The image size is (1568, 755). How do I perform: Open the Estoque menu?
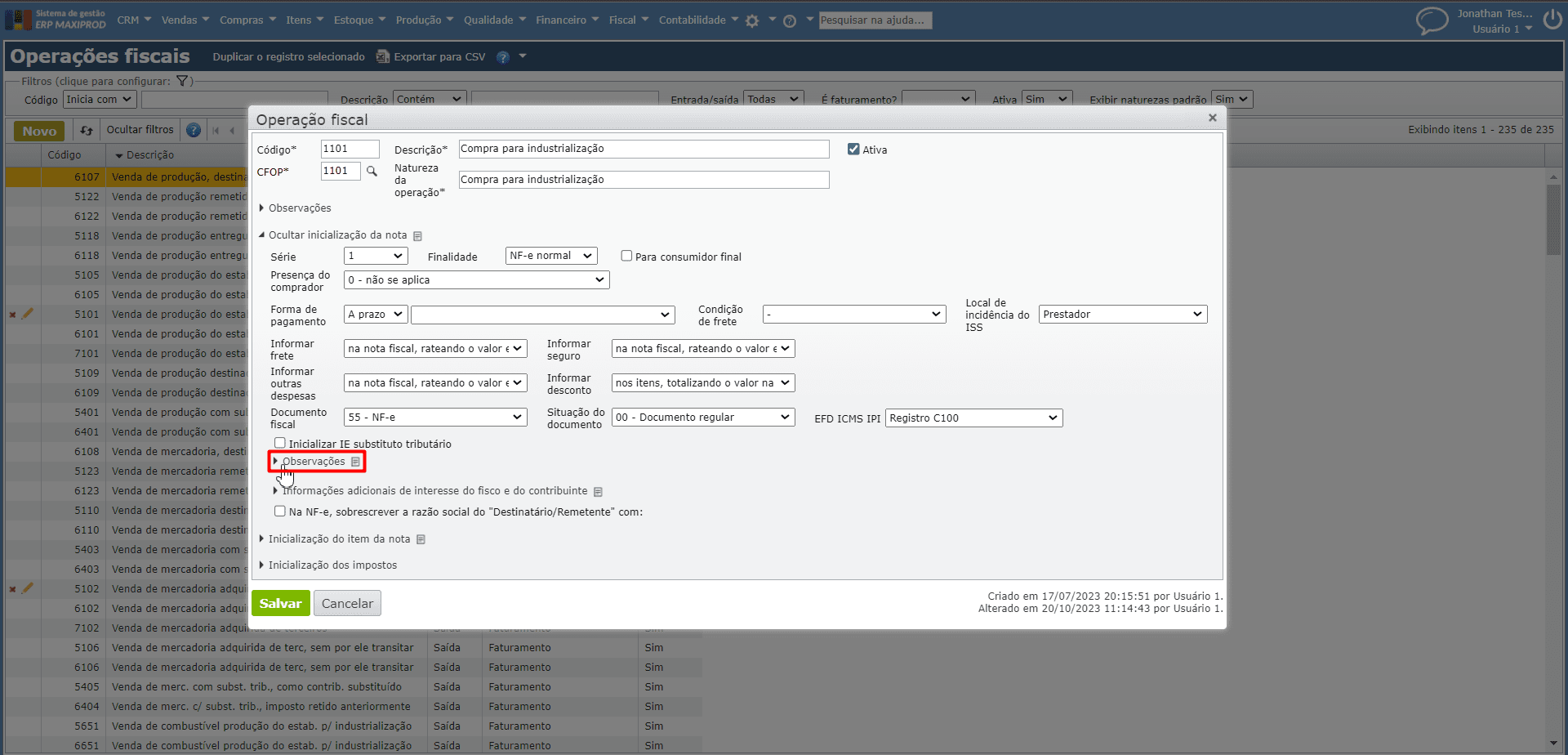(x=359, y=20)
